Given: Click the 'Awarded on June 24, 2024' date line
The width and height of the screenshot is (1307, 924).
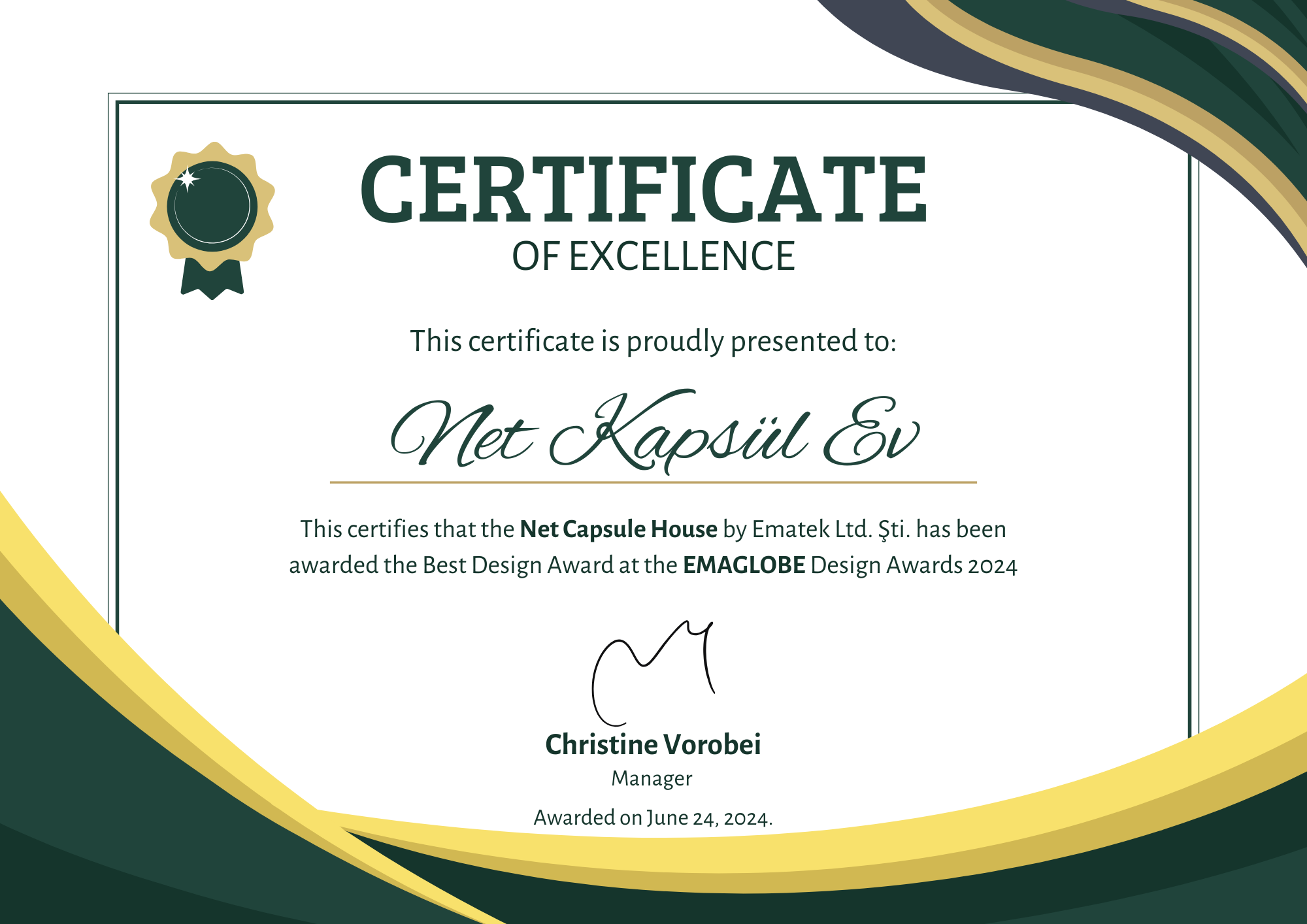Looking at the screenshot, I should (653, 818).
